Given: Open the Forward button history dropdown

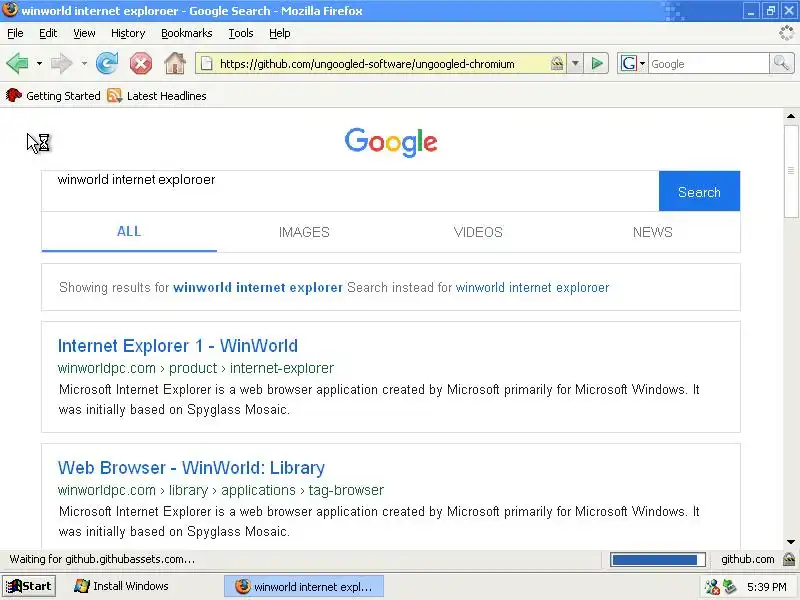Looking at the screenshot, I should coord(84,64).
